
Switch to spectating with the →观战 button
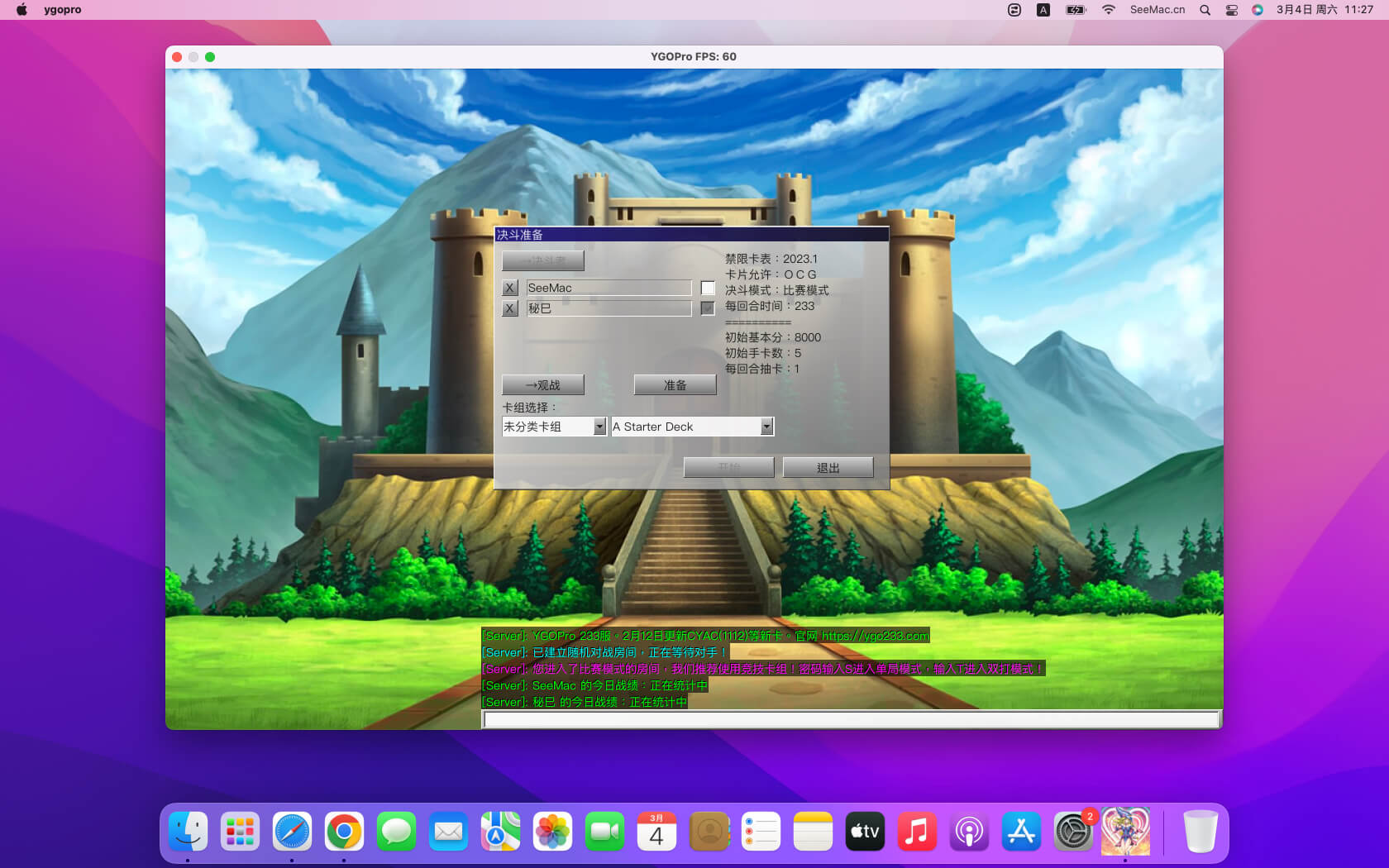542,385
